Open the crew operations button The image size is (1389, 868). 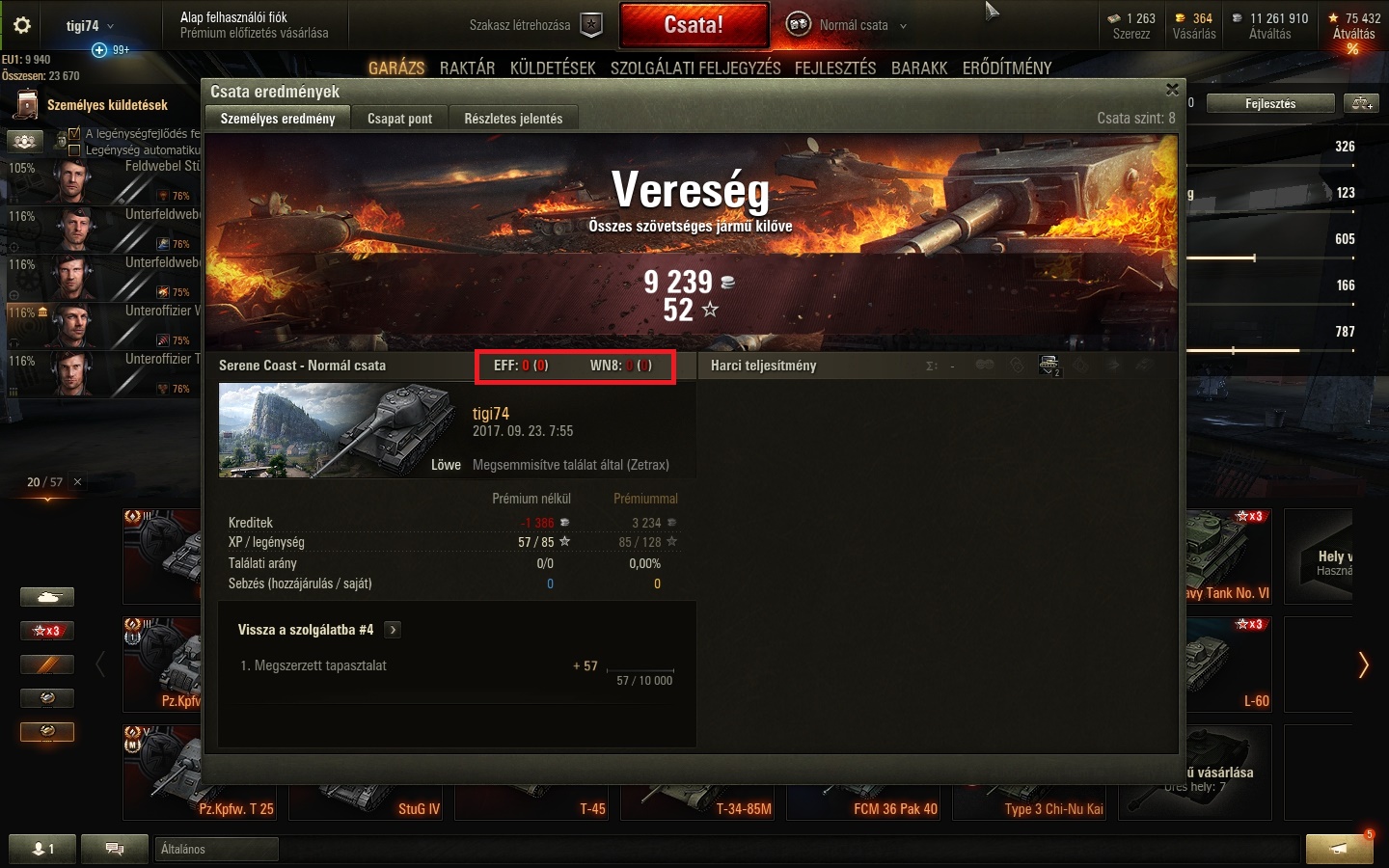tap(25, 142)
